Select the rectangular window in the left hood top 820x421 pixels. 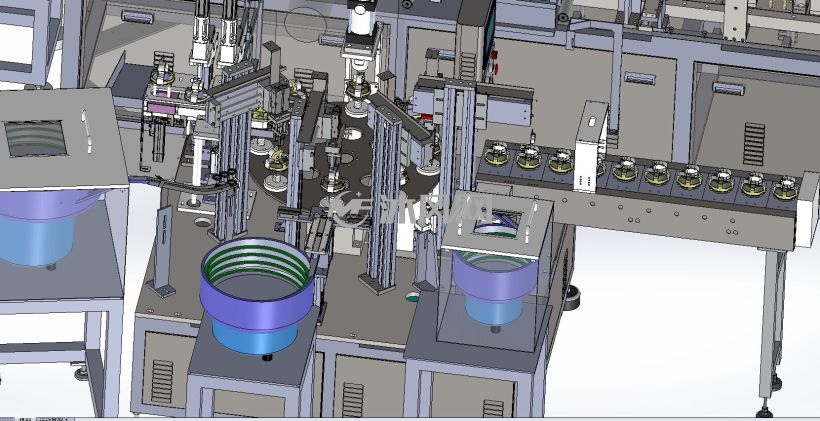36,139
